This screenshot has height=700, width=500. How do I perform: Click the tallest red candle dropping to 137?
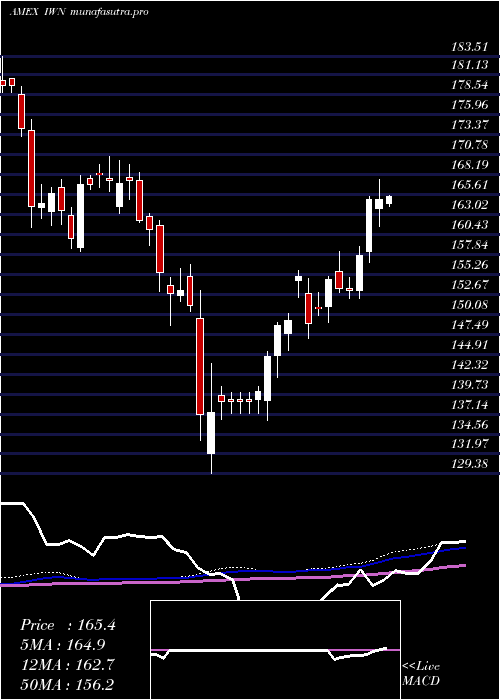pyautogui.click(x=200, y=367)
